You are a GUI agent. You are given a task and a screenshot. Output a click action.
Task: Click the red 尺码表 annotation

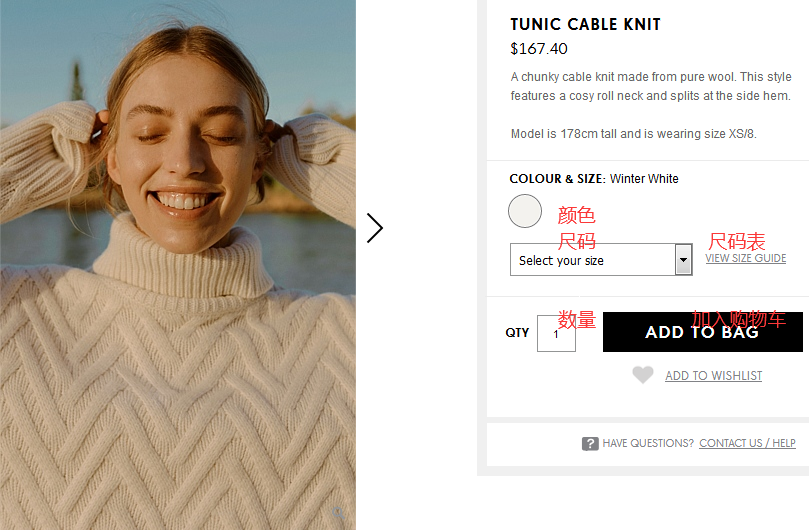click(737, 241)
